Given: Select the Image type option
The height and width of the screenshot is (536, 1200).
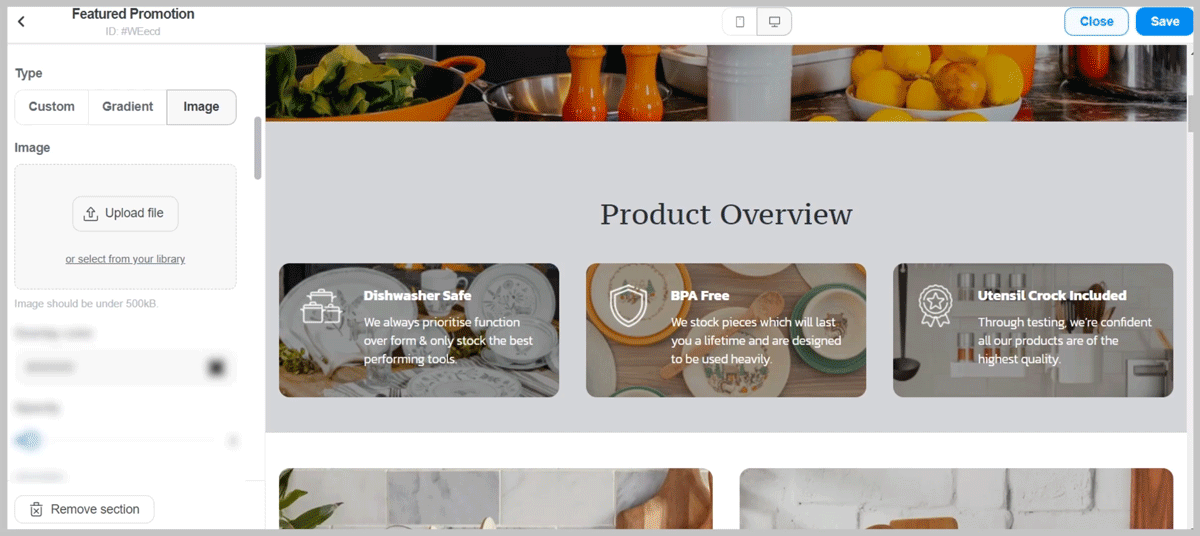Looking at the screenshot, I should tap(201, 107).
